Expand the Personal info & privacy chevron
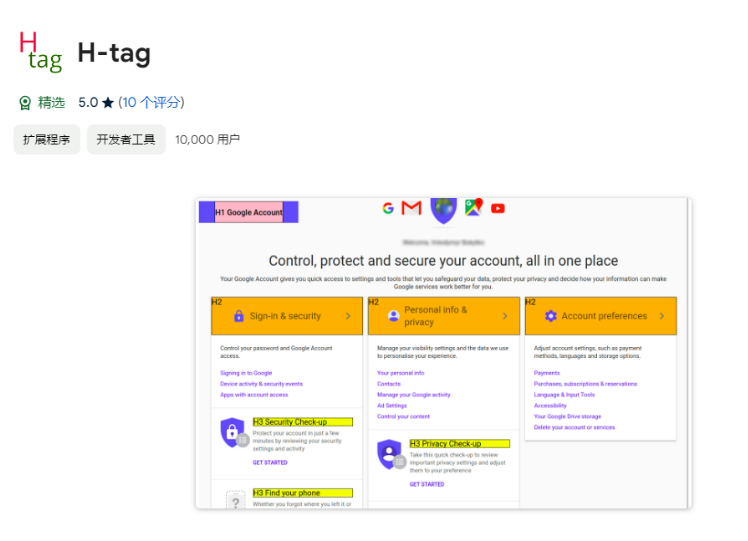 click(x=504, y=316)
